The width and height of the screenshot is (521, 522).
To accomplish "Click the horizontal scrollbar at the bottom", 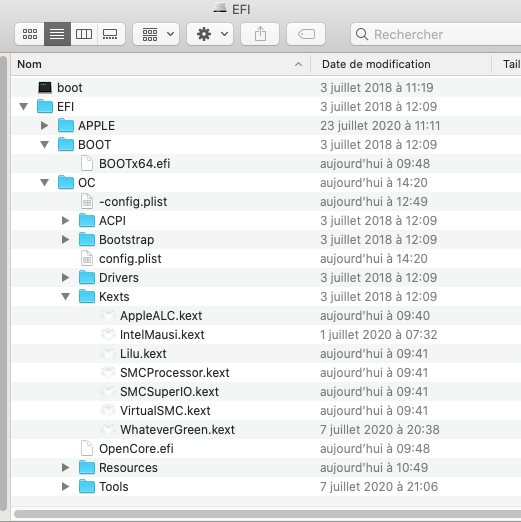I will tap(267, 514).
